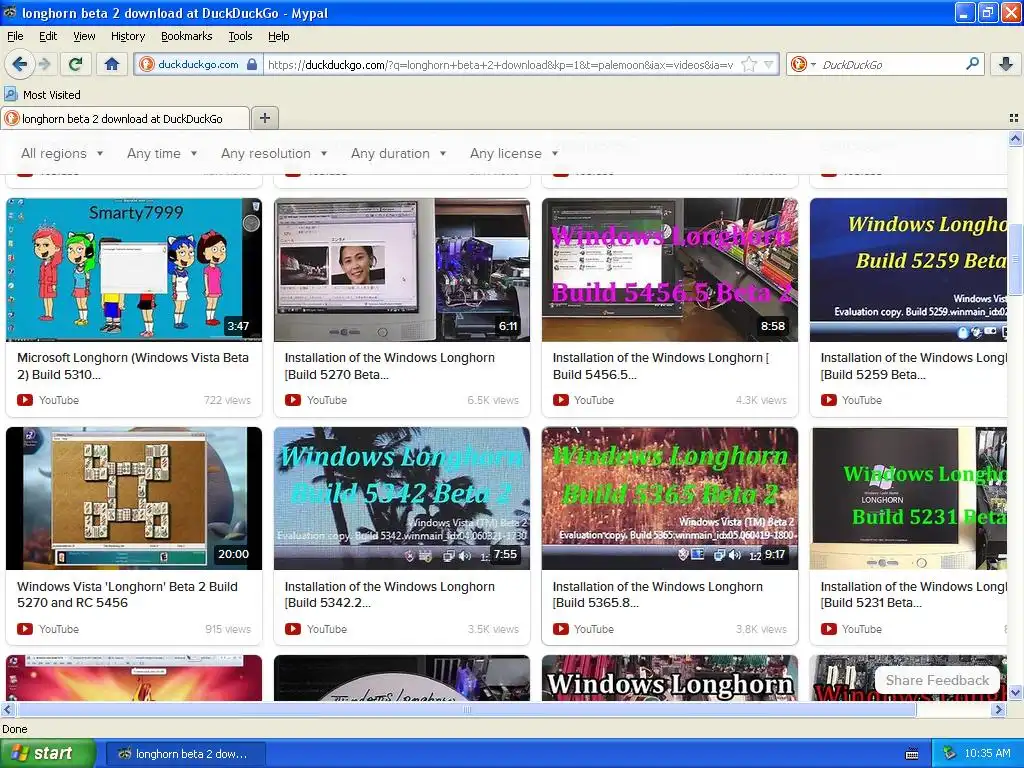Open the File menu
This screenshot has height=768, width=1024.
(x=15, y=36)
